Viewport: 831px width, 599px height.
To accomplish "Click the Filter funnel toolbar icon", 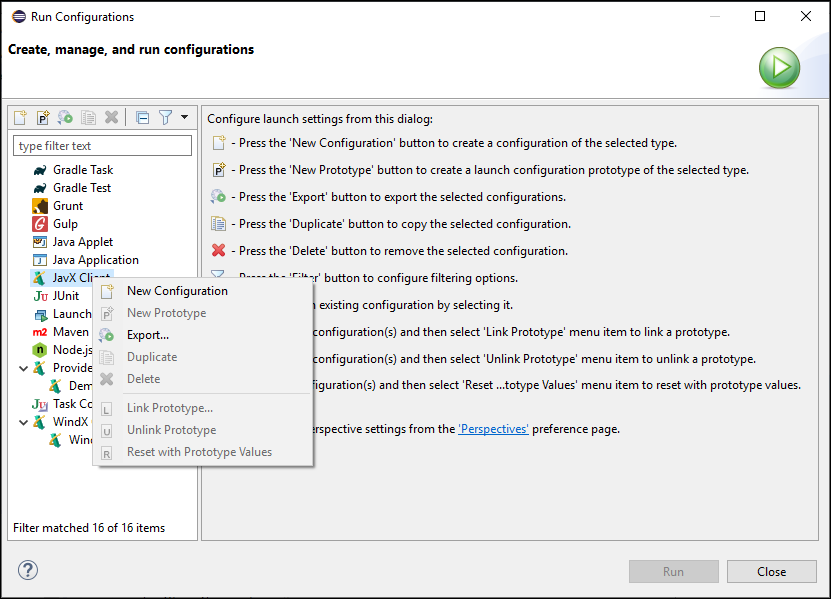I will pyautogui.click(x=165, y=117).
